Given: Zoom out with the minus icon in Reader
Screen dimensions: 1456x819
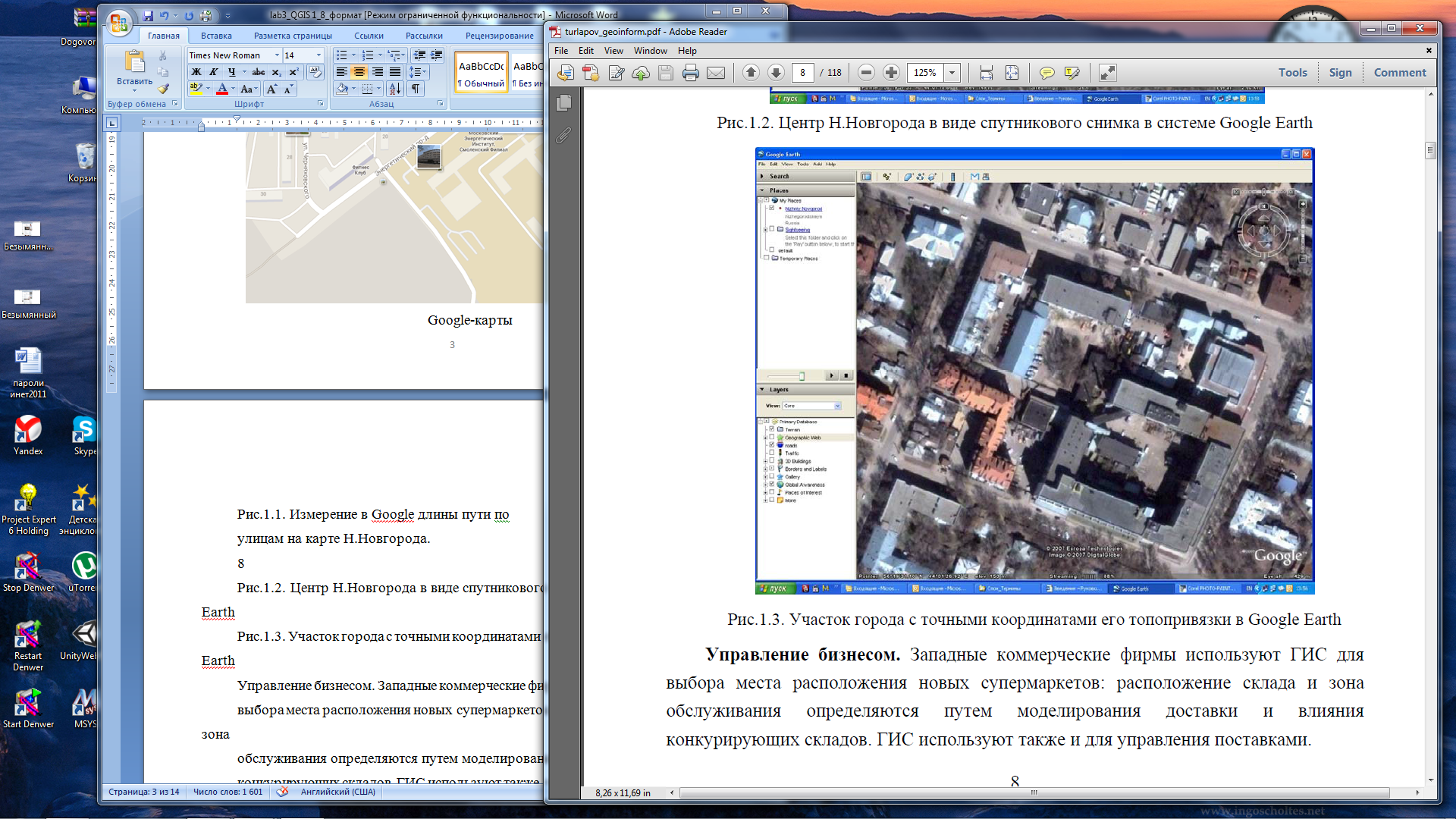Looking at the screenshot, I should pyautogui.click(x=866, y=73).
